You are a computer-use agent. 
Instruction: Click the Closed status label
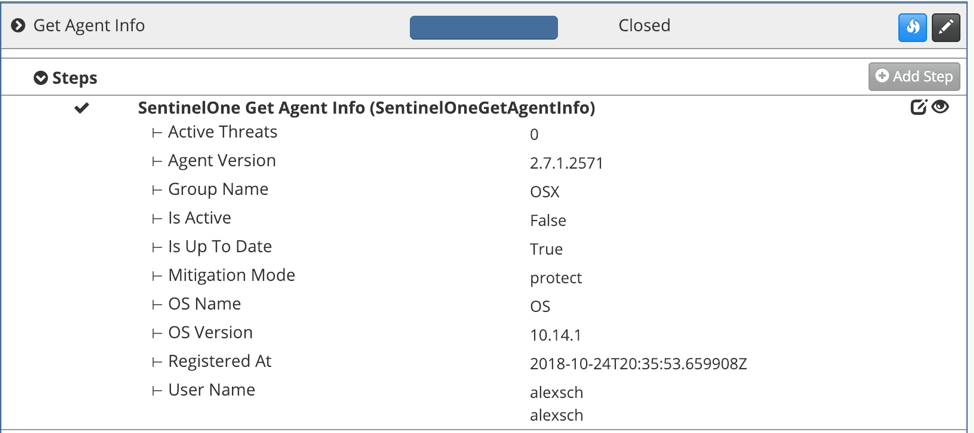click(644, 26)
